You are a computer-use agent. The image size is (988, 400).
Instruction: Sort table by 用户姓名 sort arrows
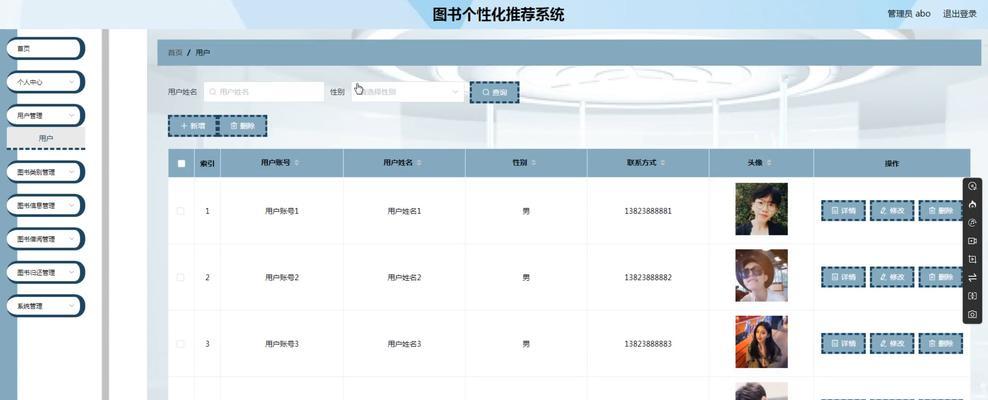419,163
